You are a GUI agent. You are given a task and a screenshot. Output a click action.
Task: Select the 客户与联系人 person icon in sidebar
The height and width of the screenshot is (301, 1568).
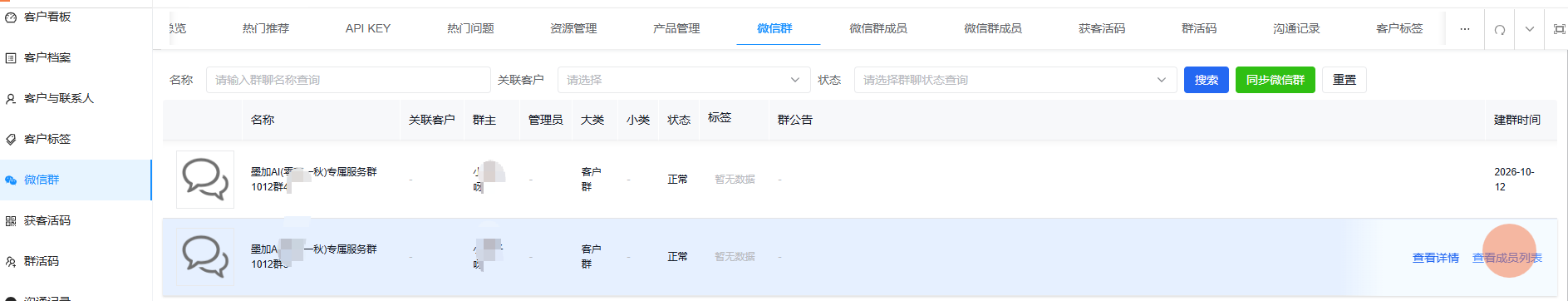(11, 98)
